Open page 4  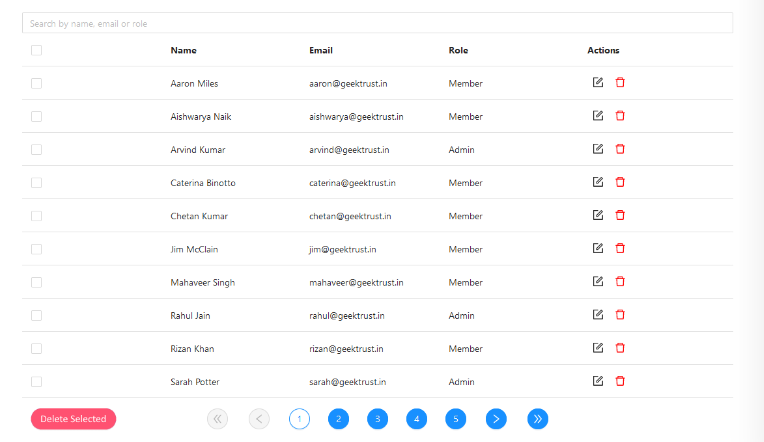click(x=416, y=419)
